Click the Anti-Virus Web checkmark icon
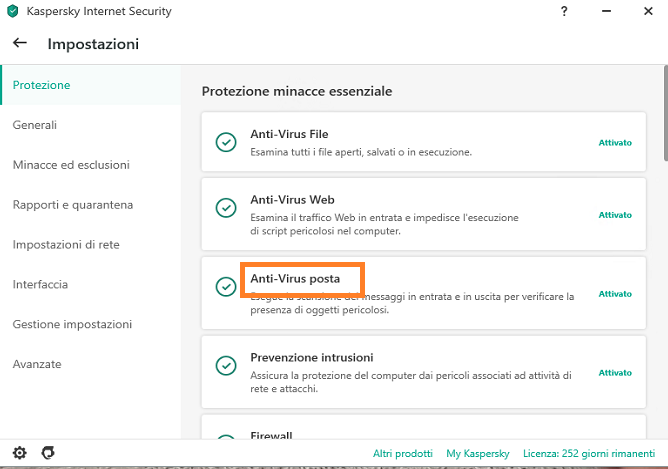 tap(226, 208)
